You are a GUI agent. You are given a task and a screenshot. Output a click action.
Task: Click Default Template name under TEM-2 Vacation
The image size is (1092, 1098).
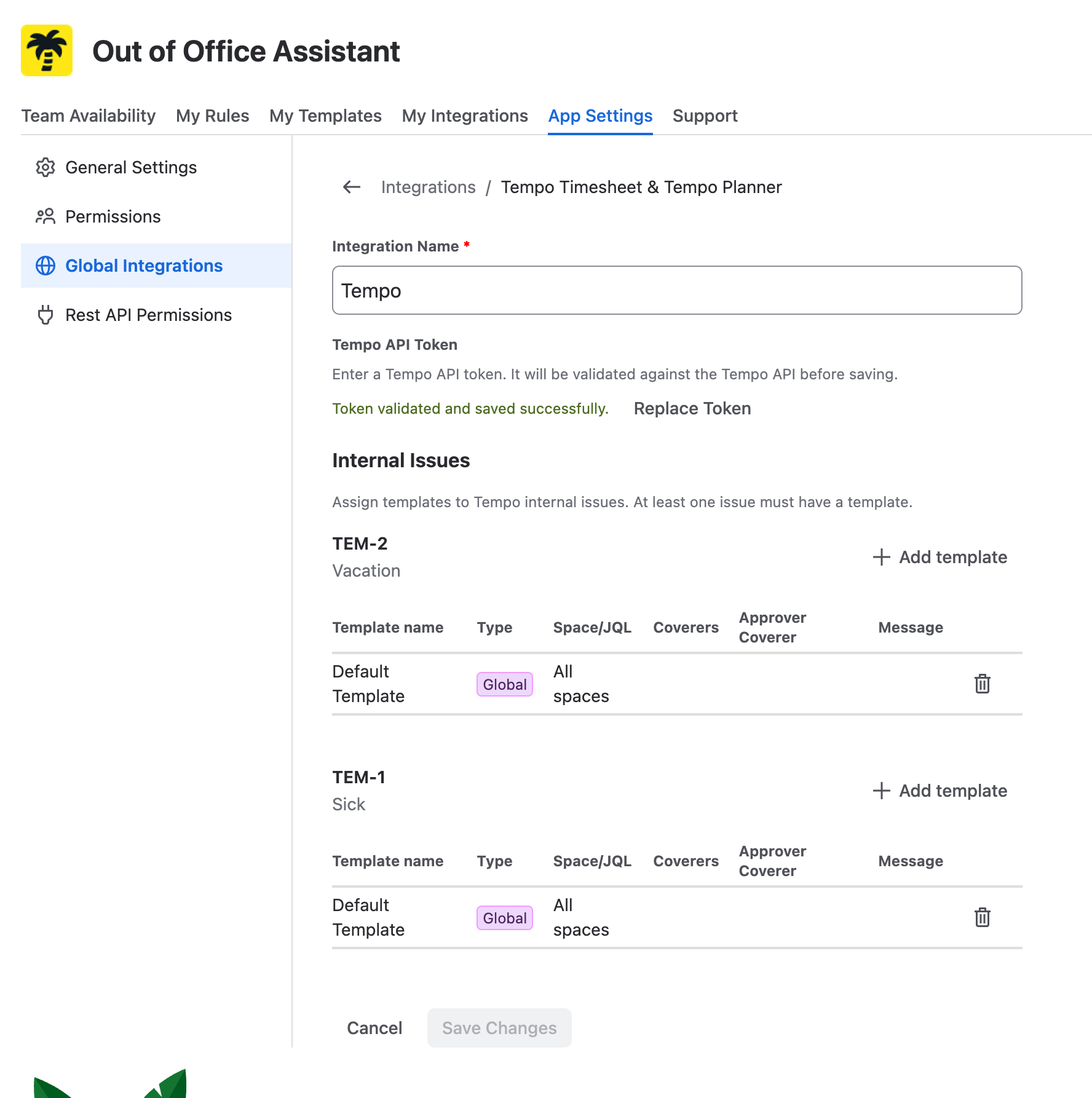pos(368,684)
